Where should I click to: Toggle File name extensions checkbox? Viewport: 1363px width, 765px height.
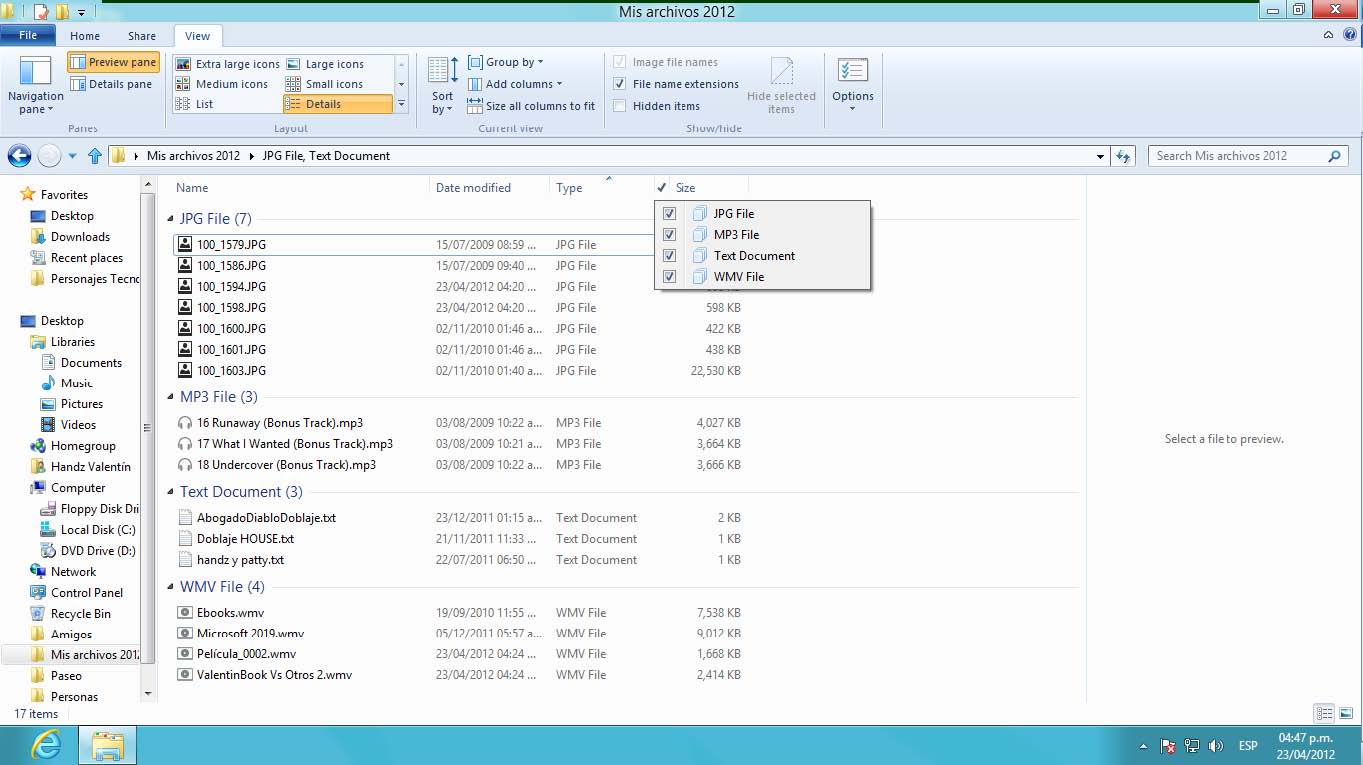coord(620,84)
